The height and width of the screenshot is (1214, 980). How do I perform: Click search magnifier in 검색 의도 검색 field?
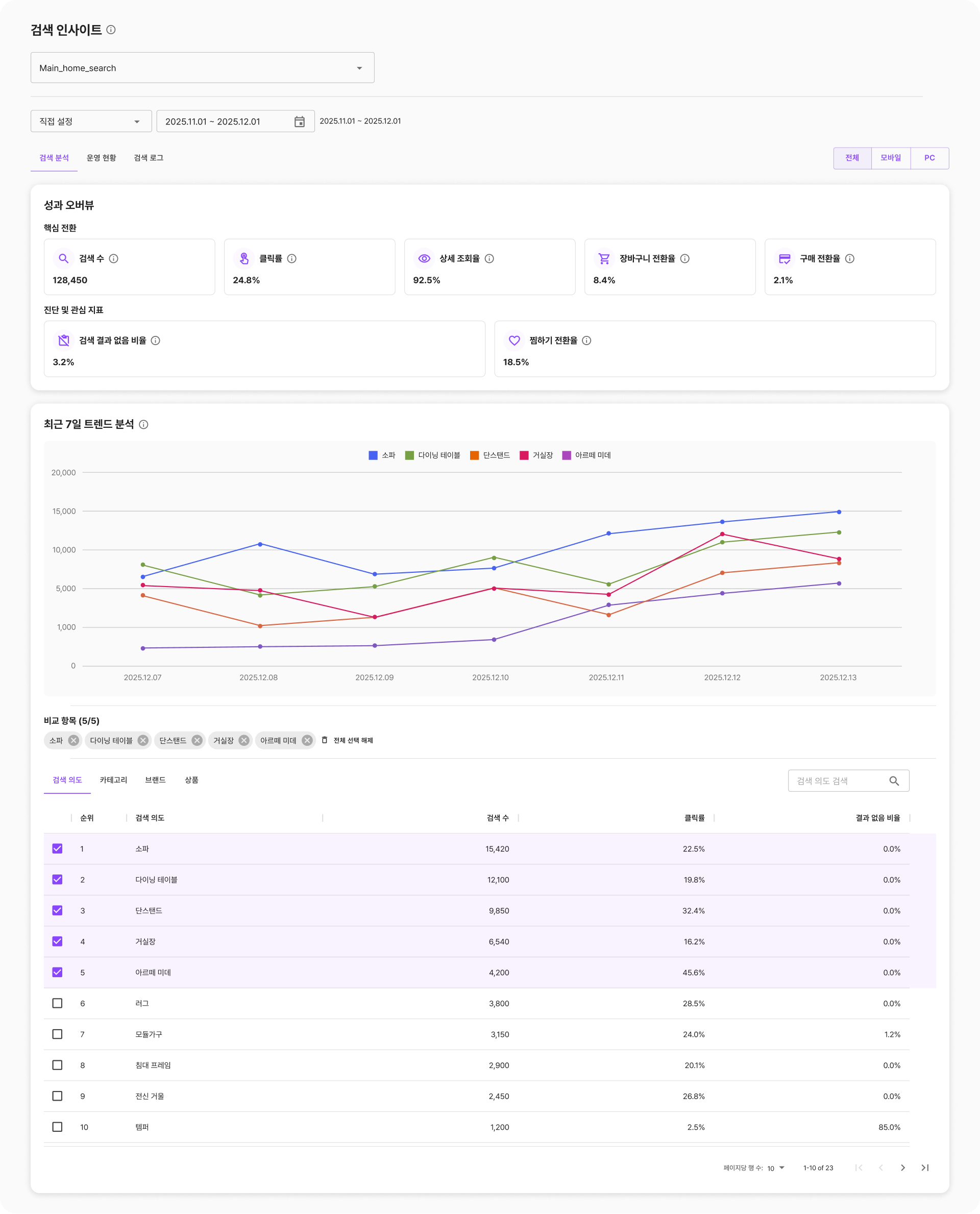tap(894, 781)
